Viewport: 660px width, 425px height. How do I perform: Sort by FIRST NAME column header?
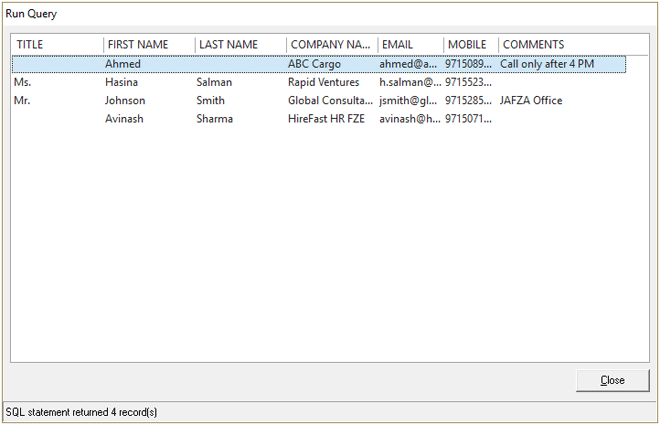148,45
